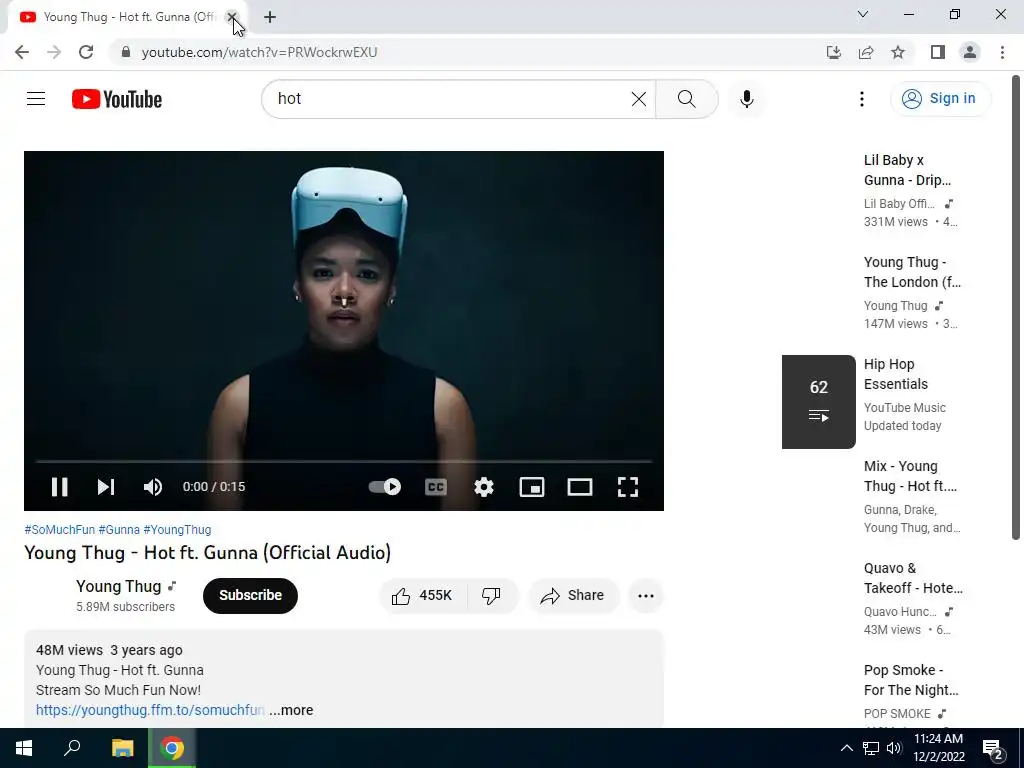Open the Hip Hop Essentials playlist thumbnail

pos(818,402)
